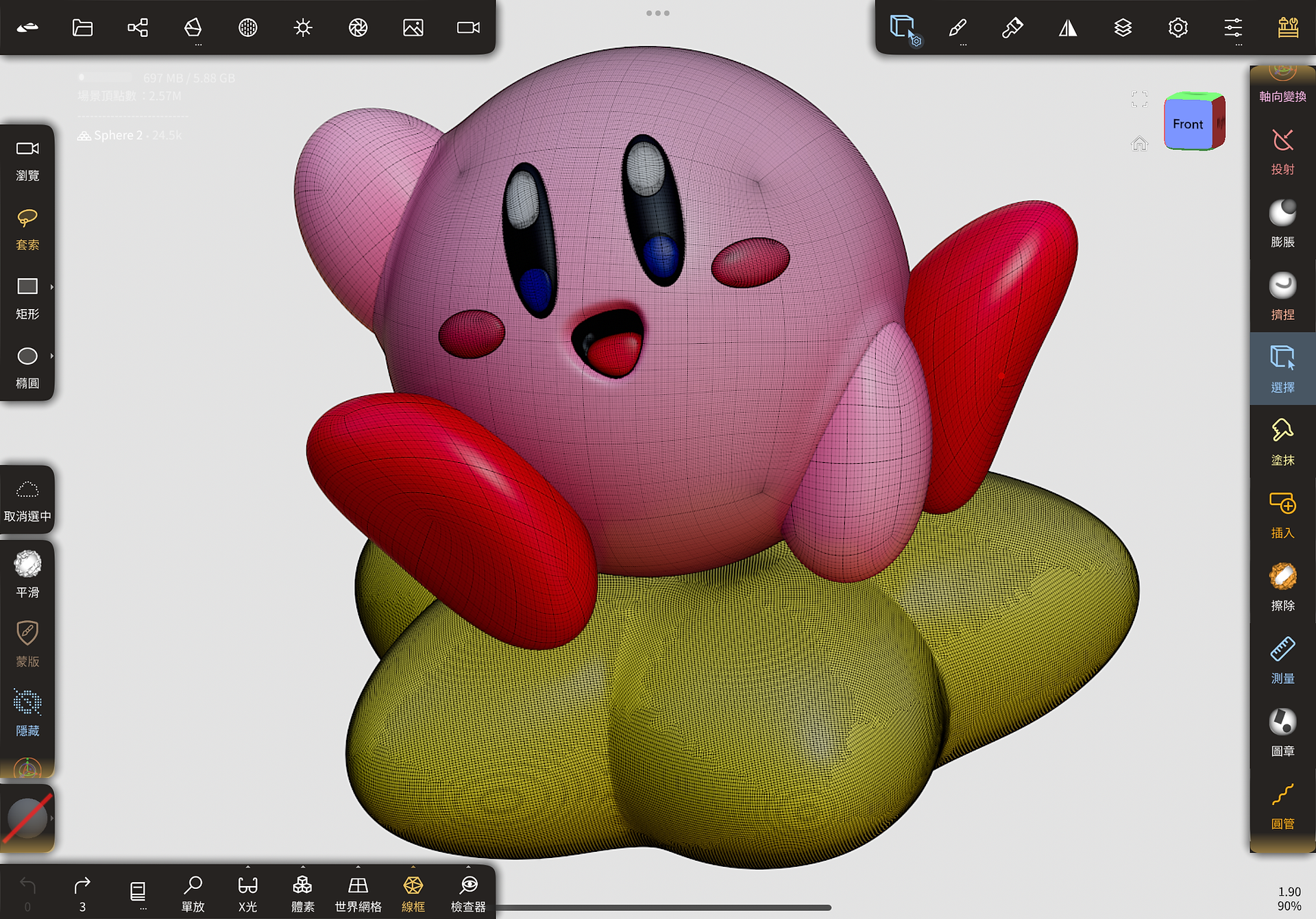Select the 圖章 stamp tool

[x=1282, y=733]
